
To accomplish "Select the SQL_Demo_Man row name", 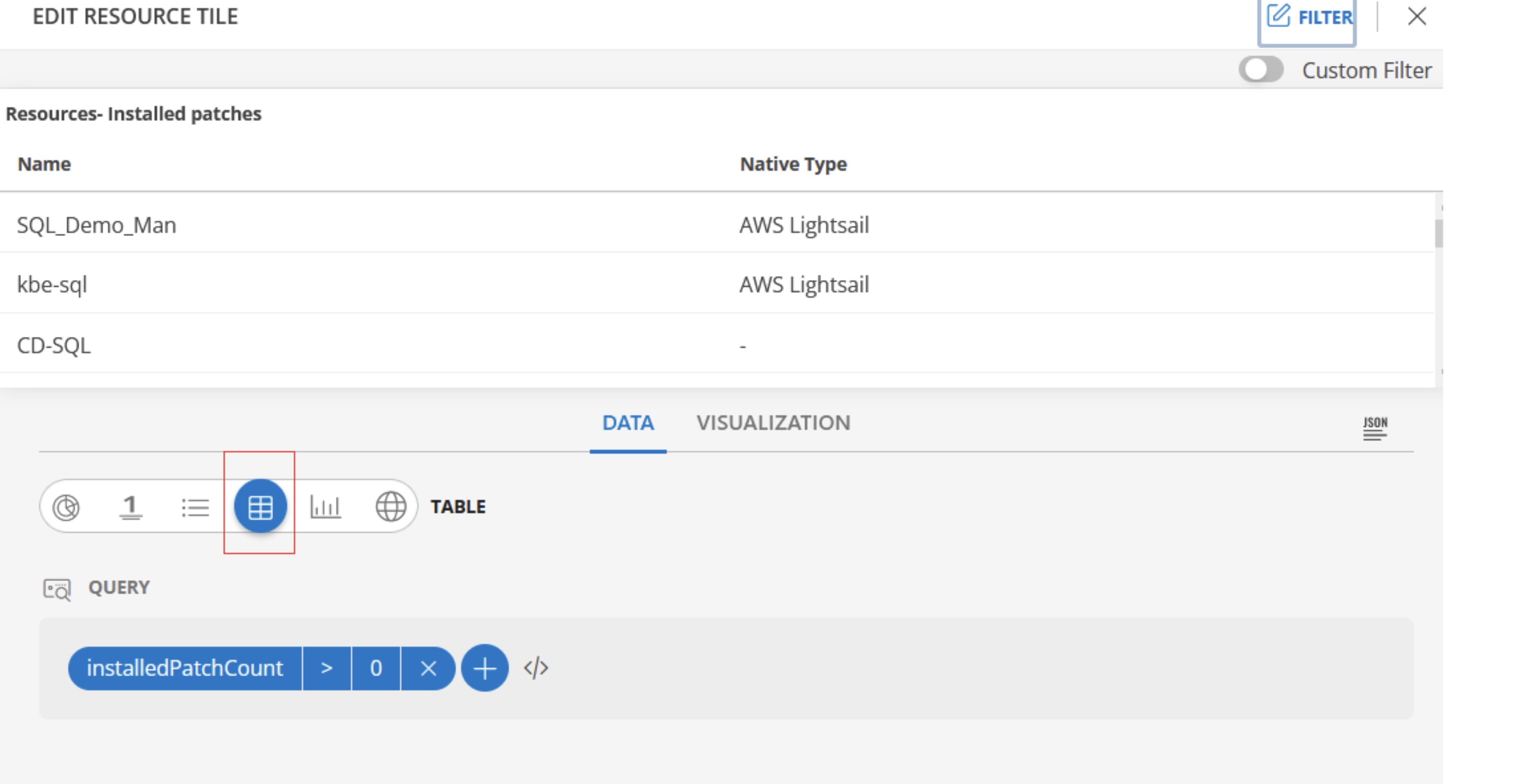I will coord(97,226).
